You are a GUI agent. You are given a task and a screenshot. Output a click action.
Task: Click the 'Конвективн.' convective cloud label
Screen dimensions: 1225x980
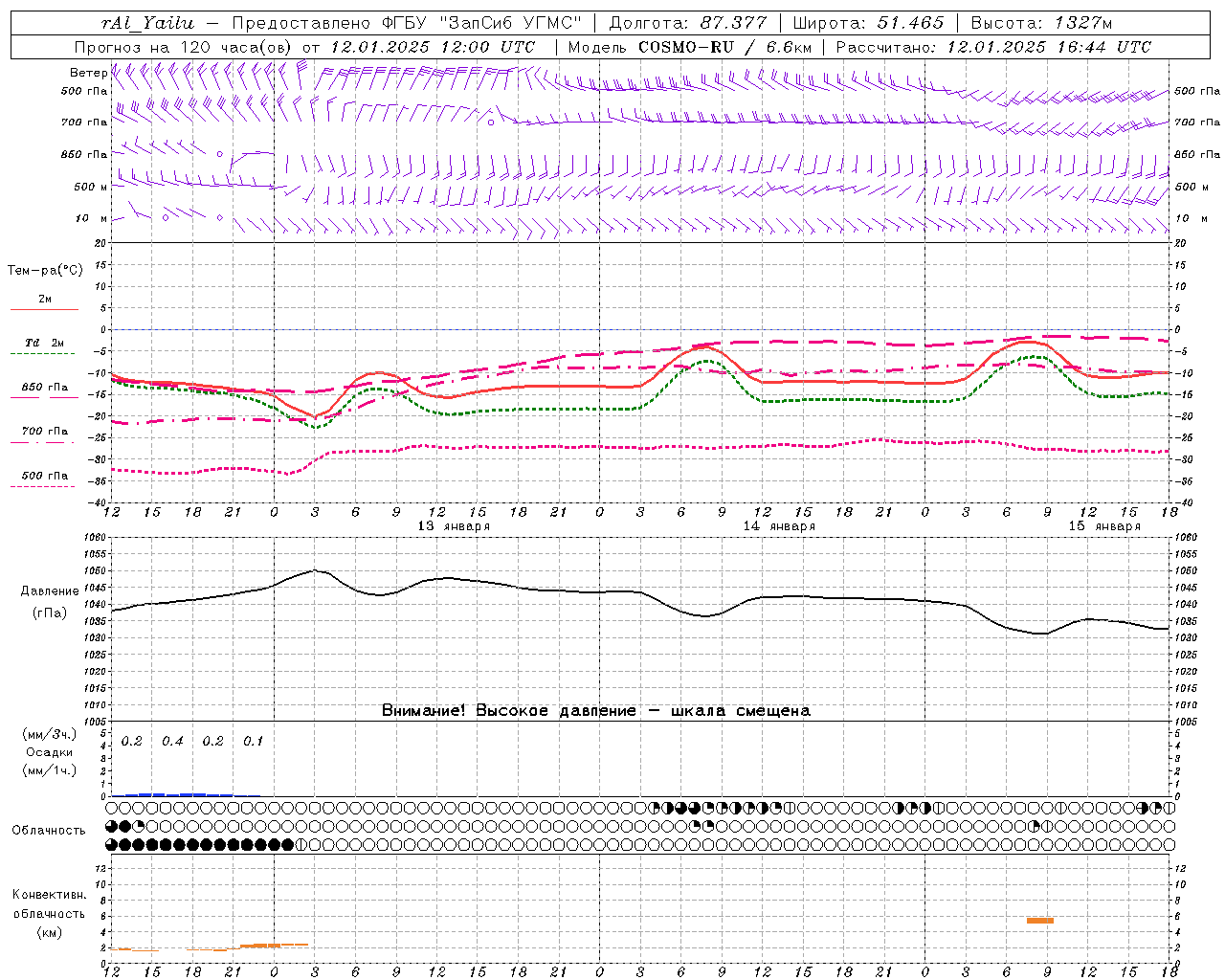49,895
